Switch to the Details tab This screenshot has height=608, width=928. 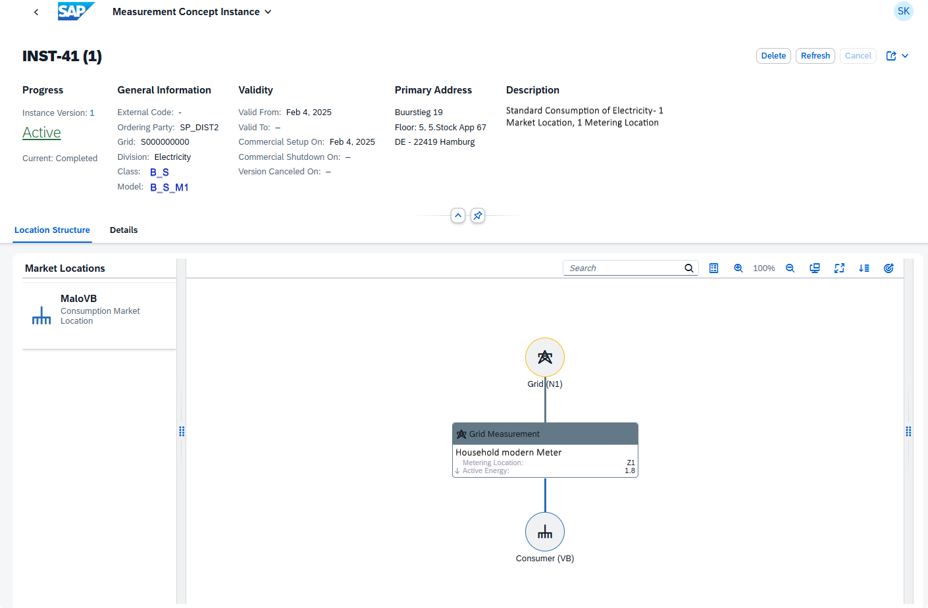(124, 230)
